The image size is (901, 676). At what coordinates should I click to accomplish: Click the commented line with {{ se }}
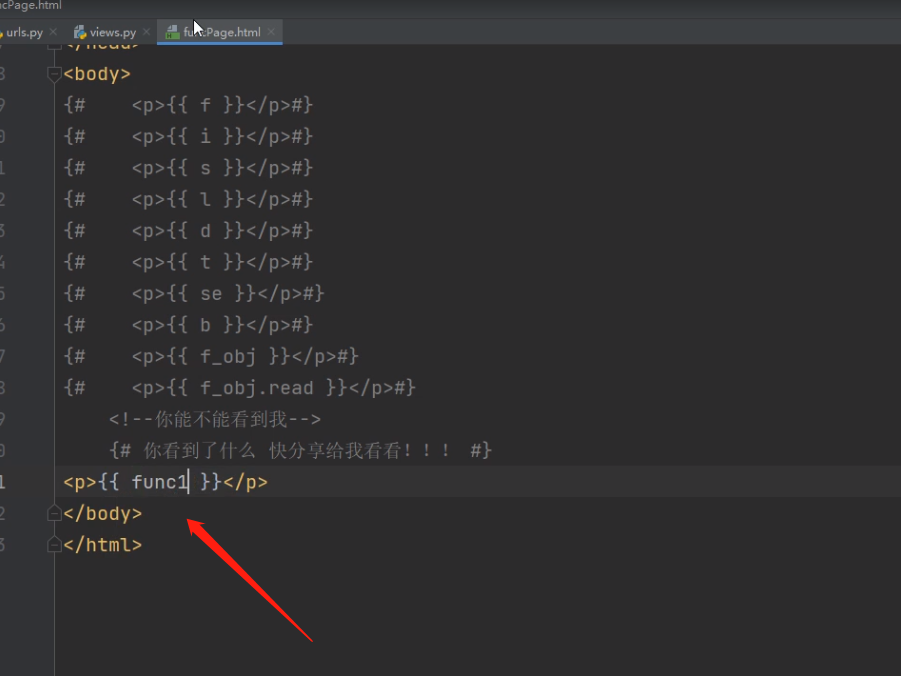click(x=194, y=294)
